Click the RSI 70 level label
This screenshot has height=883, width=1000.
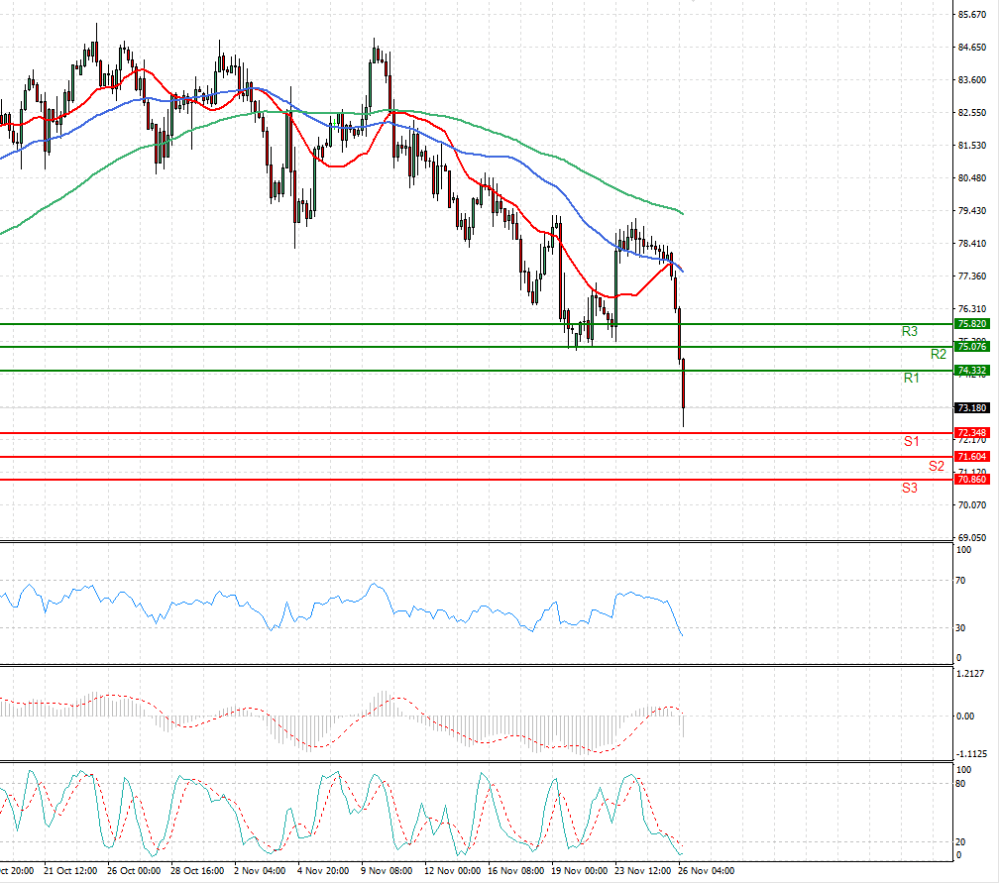[960, 581]
